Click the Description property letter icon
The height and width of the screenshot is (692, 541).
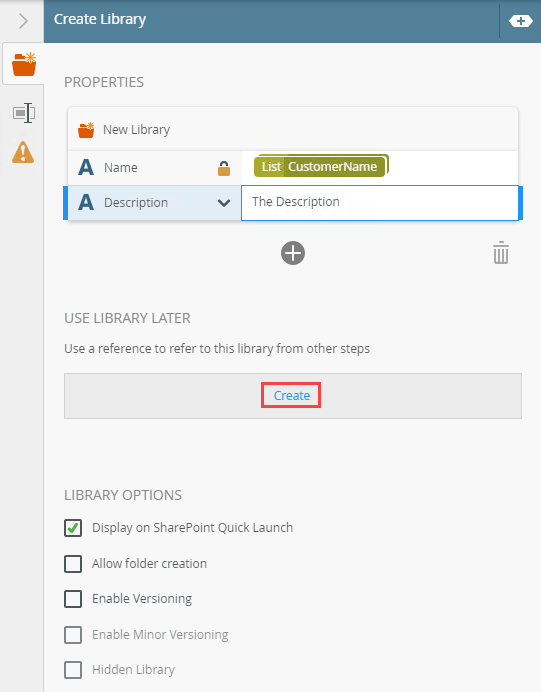click(86, 203)
